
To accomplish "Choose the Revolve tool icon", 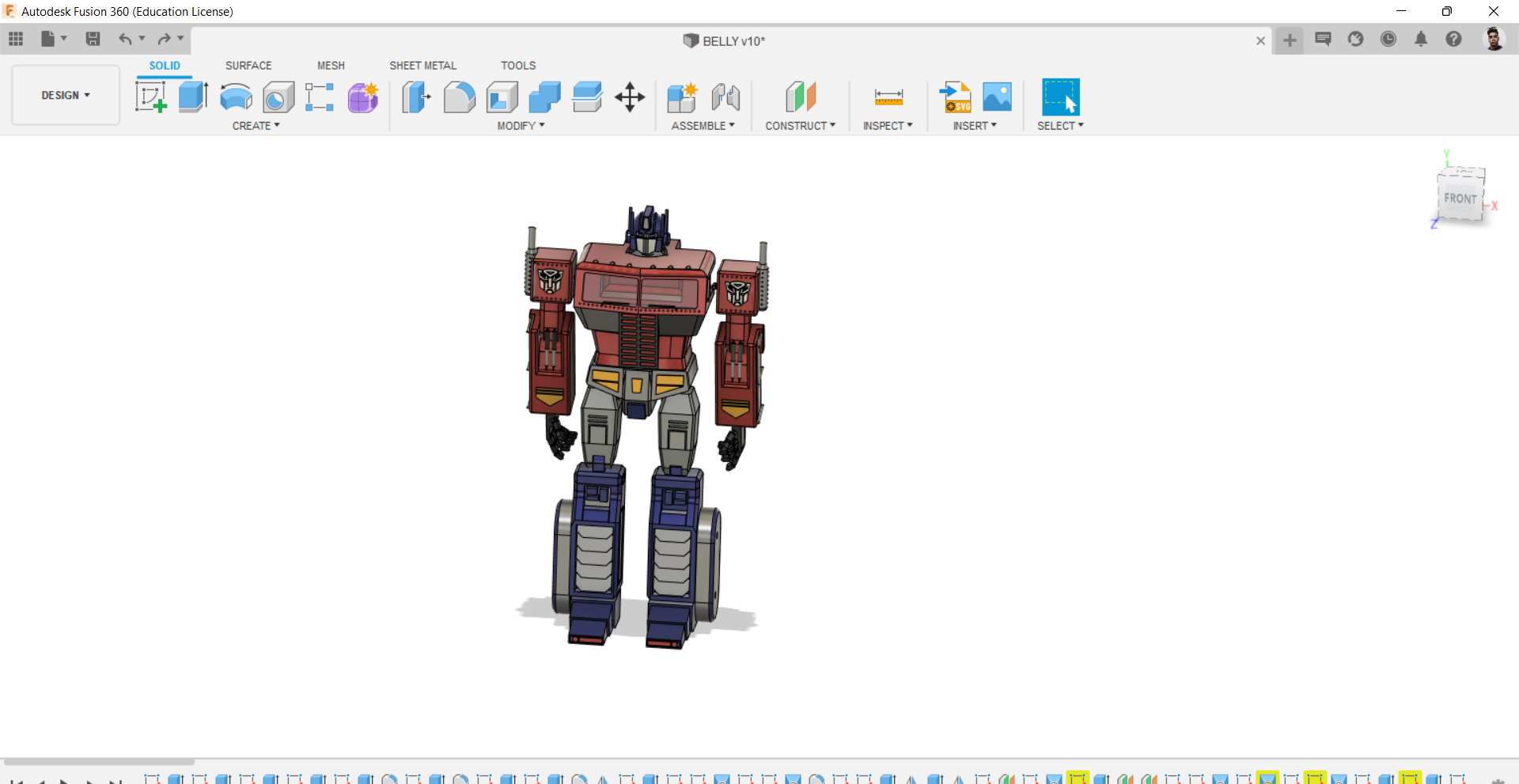I will pos(236,97).
